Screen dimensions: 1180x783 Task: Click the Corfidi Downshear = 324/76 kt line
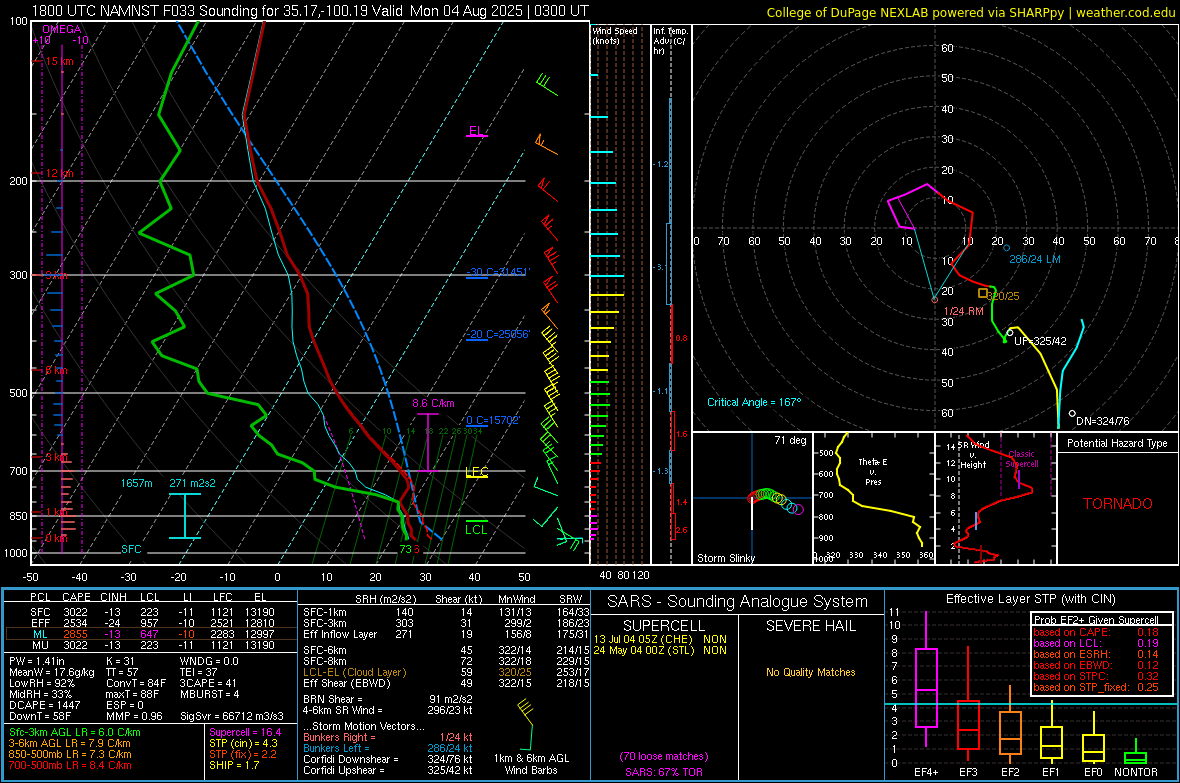388,760
